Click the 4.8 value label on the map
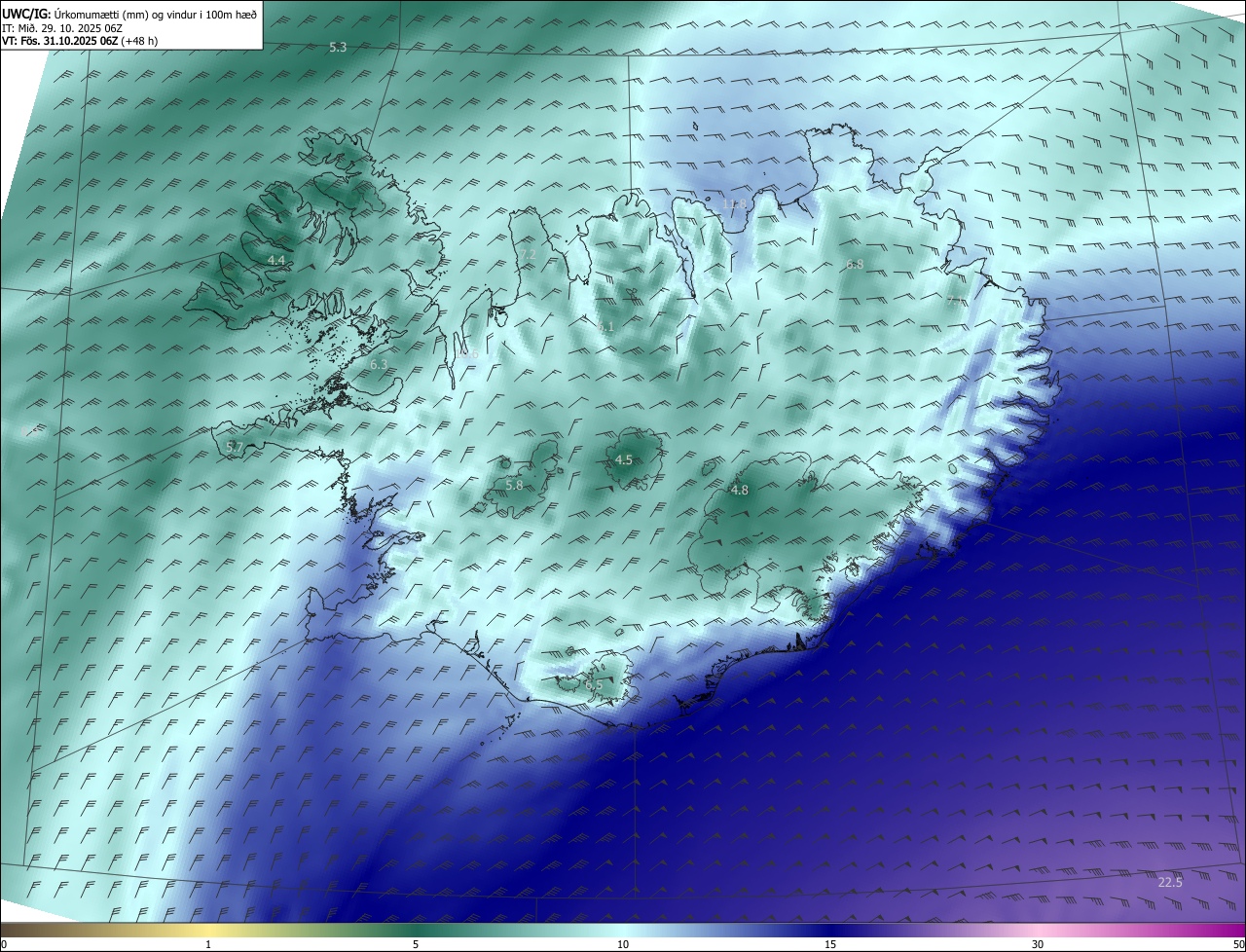 point(739,490)
